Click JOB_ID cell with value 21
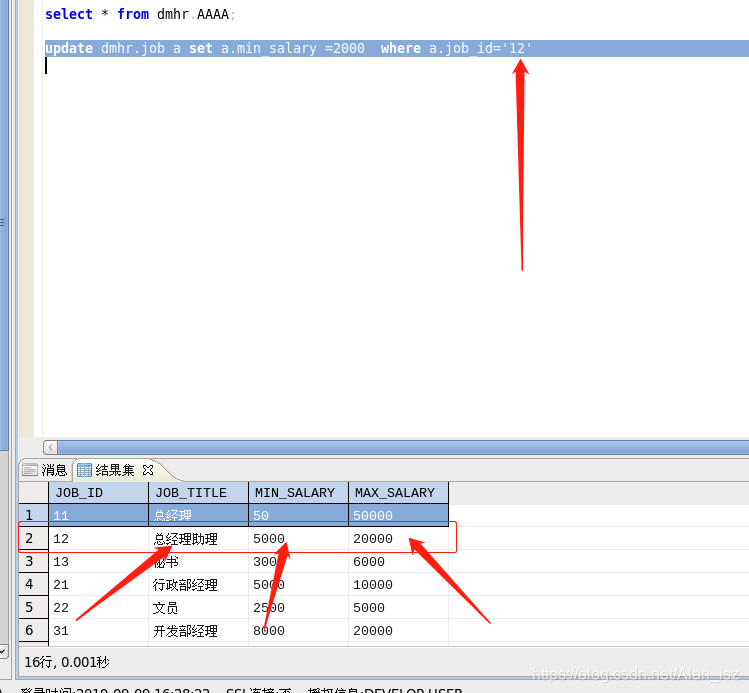The height and width of the screenshot is (693, 749). [98, 585]
